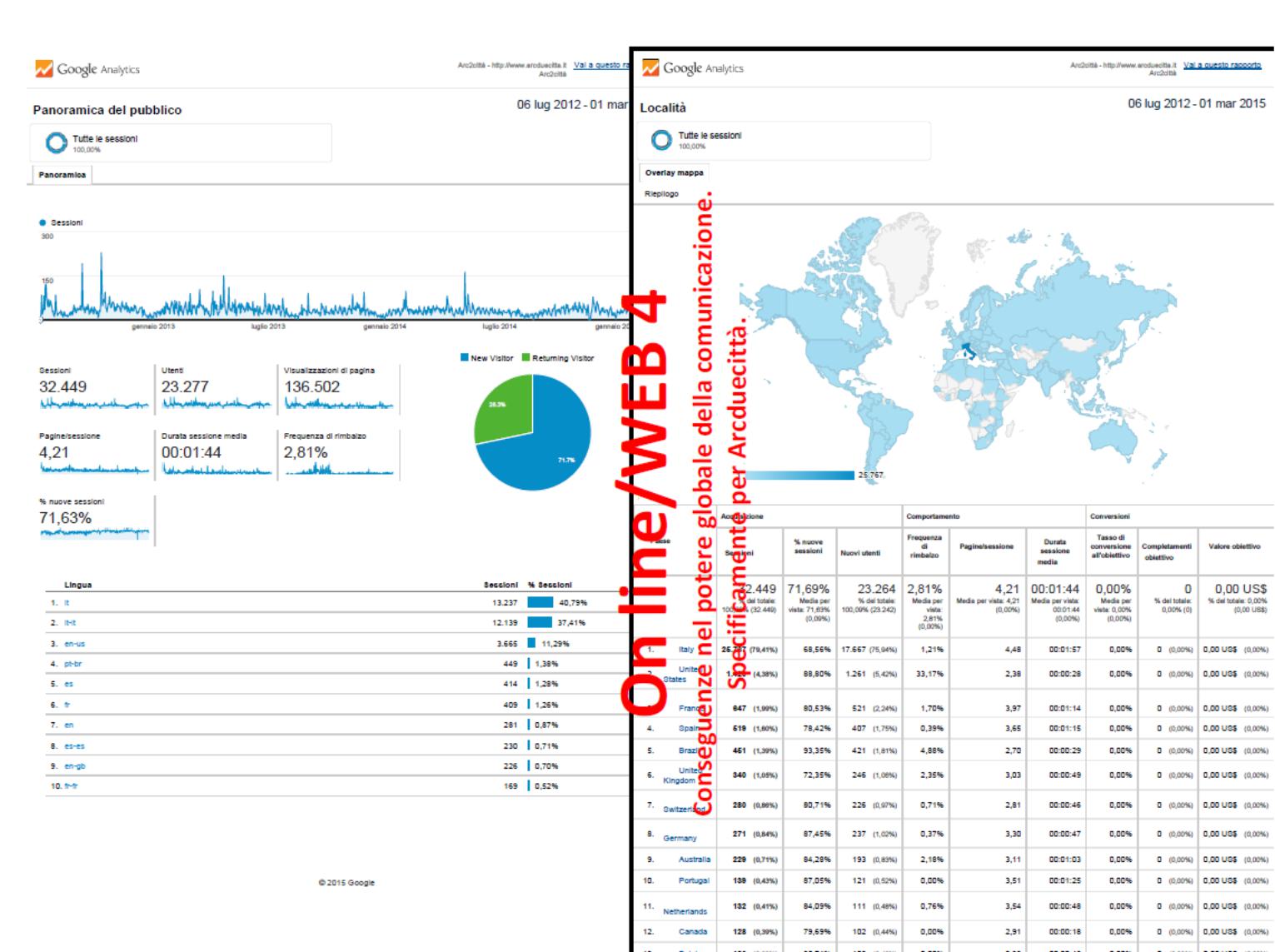The height and width of the screenshot is (952, 1275).
Task: Select the green returning-visitor slice of the pie chart
Action: (507, 407)
